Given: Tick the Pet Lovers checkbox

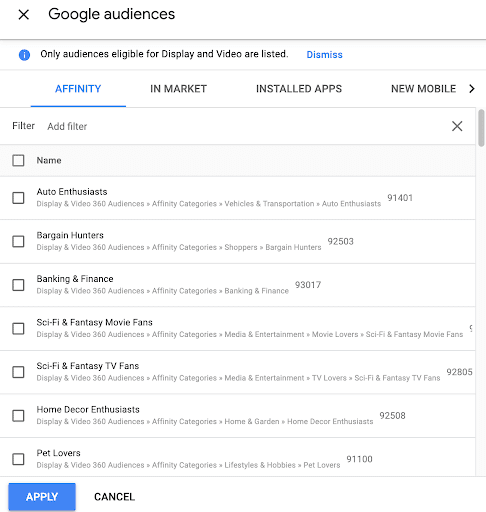Looking at the screenshot, I should pos(18,459).
